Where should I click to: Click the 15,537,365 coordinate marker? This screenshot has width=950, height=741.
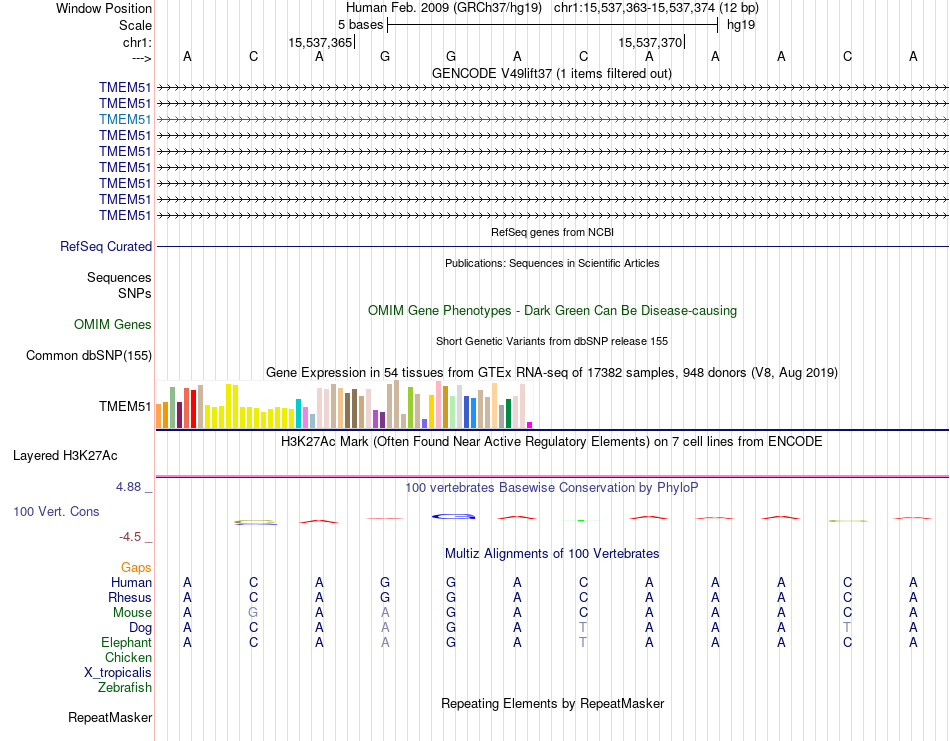[320, 42]
